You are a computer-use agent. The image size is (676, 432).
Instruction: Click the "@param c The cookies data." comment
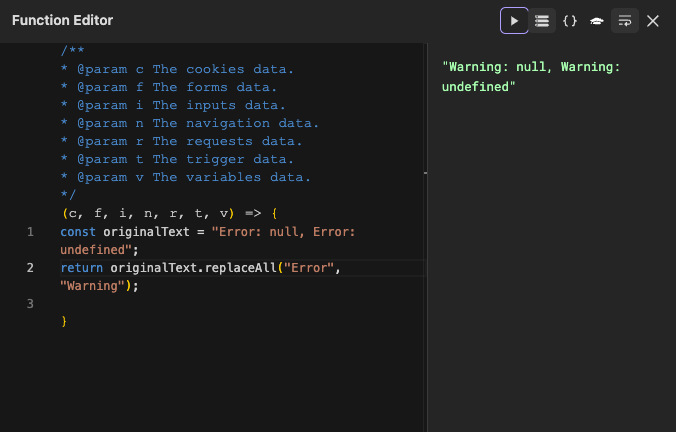pyautogui.click(x=177, y=69)
